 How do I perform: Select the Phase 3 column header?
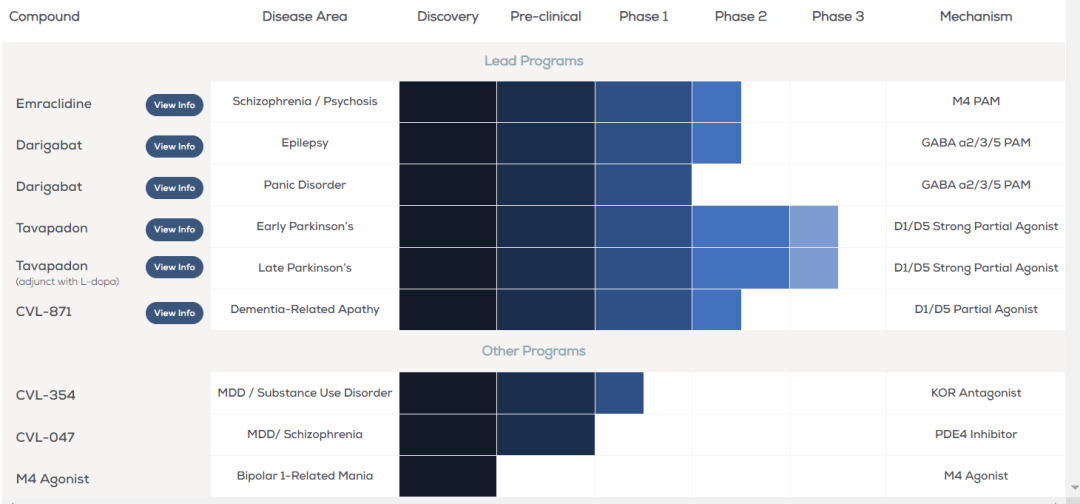(x=838, y=17)
